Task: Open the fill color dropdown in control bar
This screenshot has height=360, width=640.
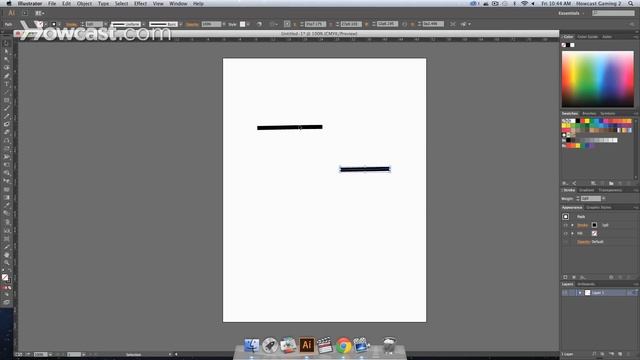Action: 45,24
